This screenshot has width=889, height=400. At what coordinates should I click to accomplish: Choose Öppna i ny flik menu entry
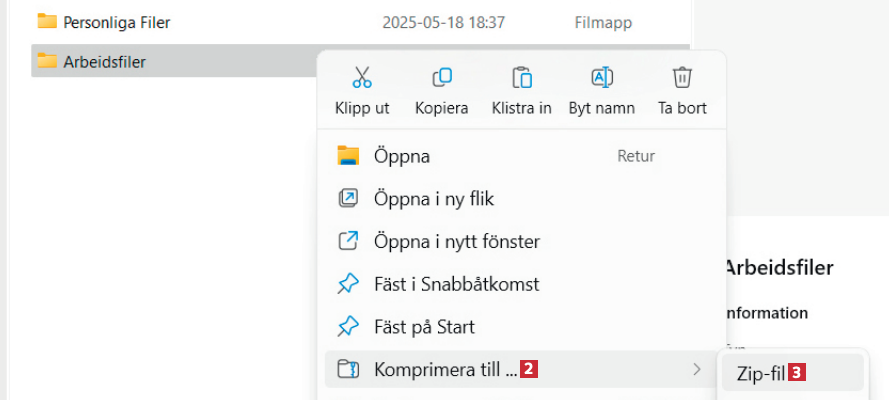click(433, 199)
